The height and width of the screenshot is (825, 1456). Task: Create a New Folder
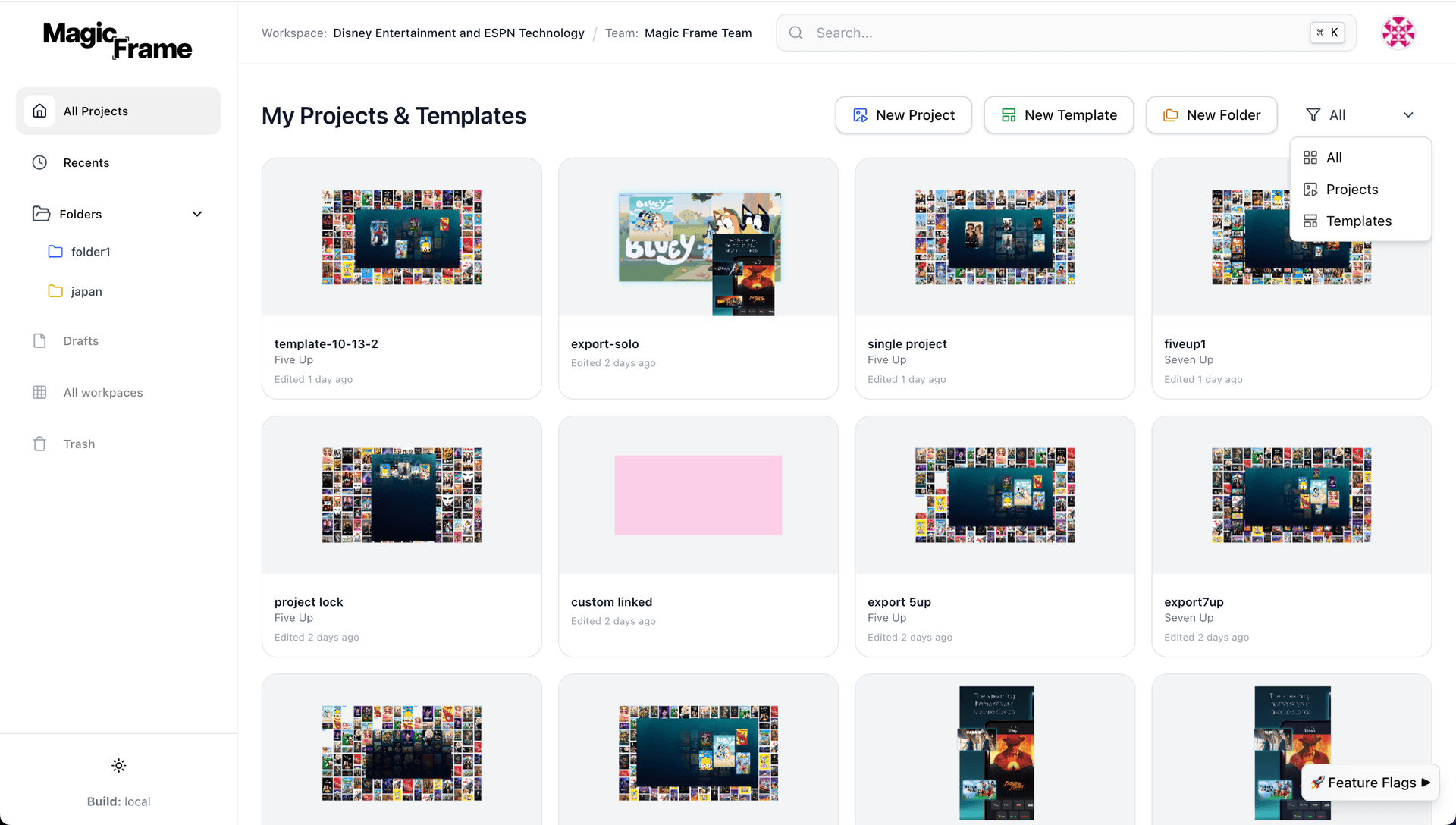[1211, 115]
